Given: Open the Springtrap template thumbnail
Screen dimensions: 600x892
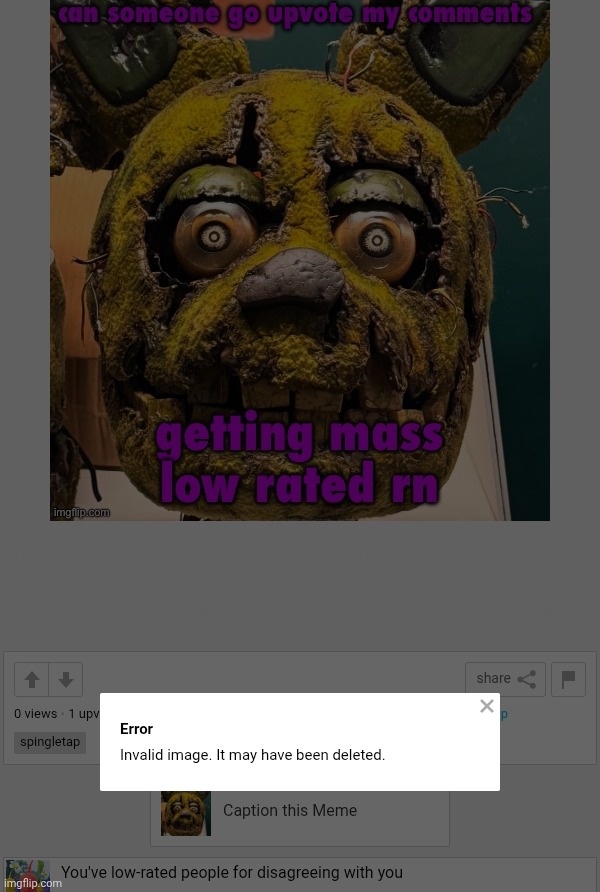Looking at the screenshot, I should click(186, 813).
